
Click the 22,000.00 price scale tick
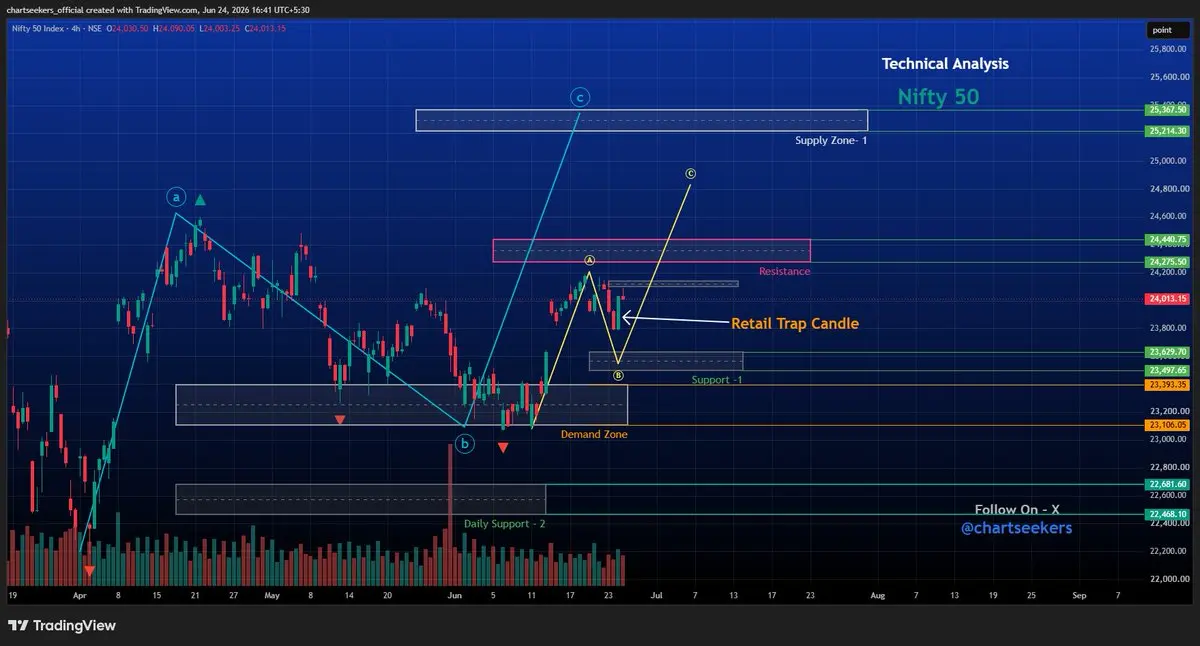(1166, 579)
